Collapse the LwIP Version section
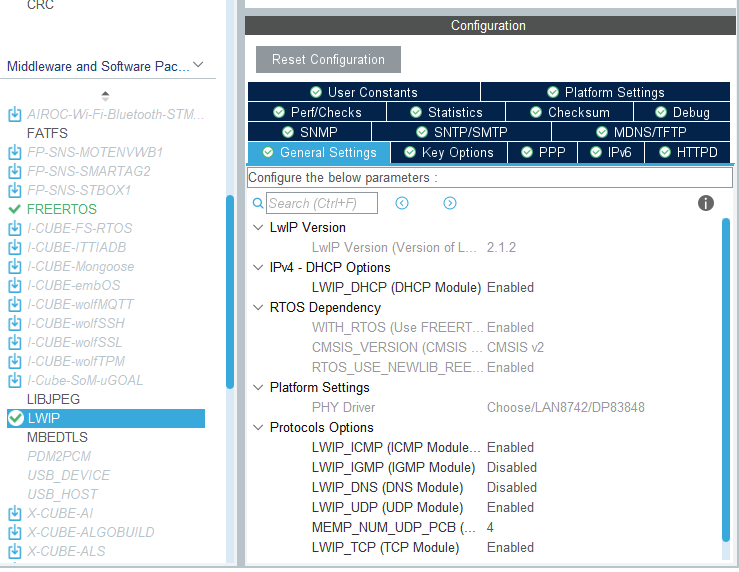This screenshot has width=739, height=572. [258, 228]
